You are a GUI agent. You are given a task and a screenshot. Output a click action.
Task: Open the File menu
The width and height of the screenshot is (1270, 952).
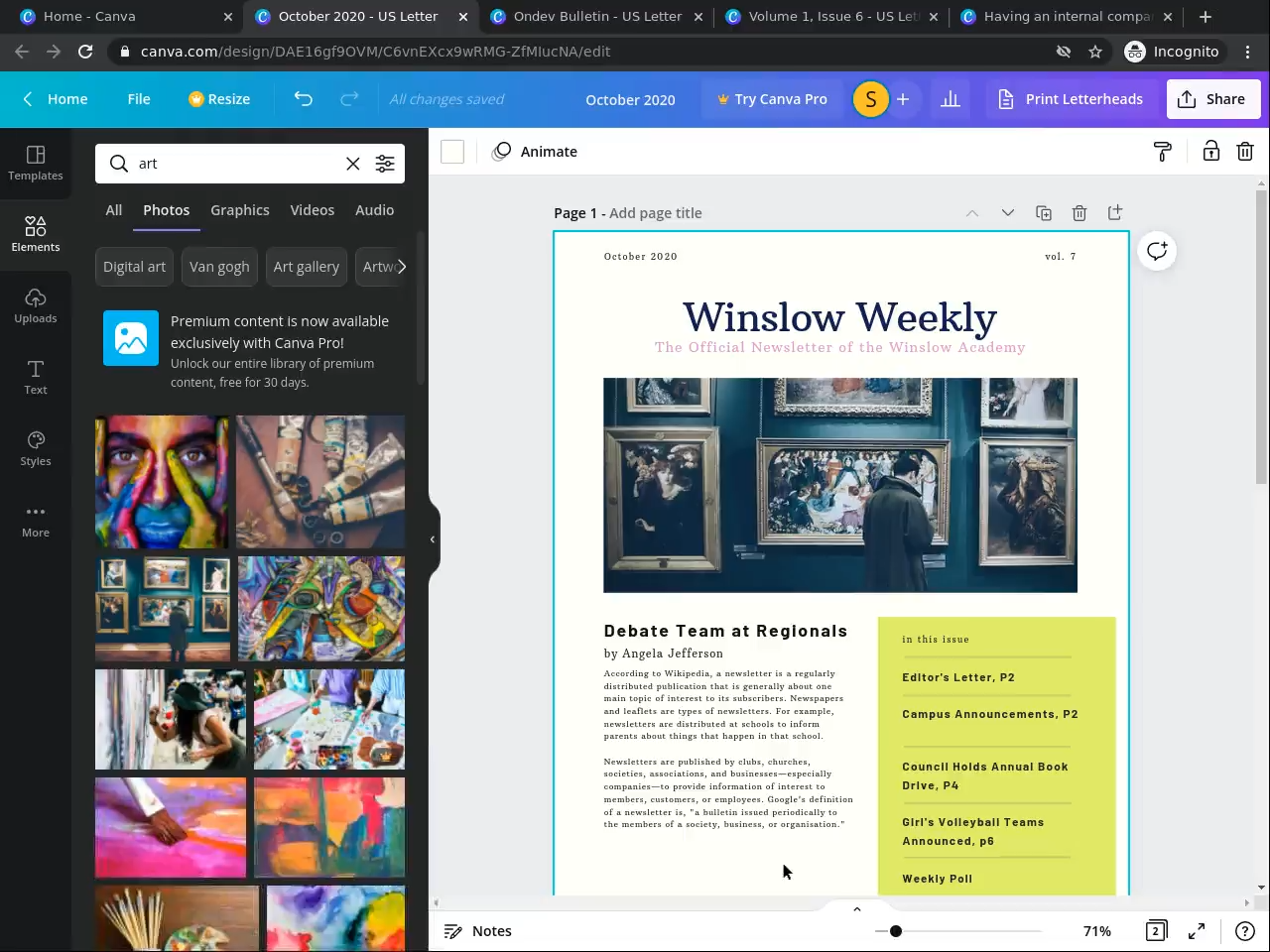pyautogui.click(x=139, y=99)
